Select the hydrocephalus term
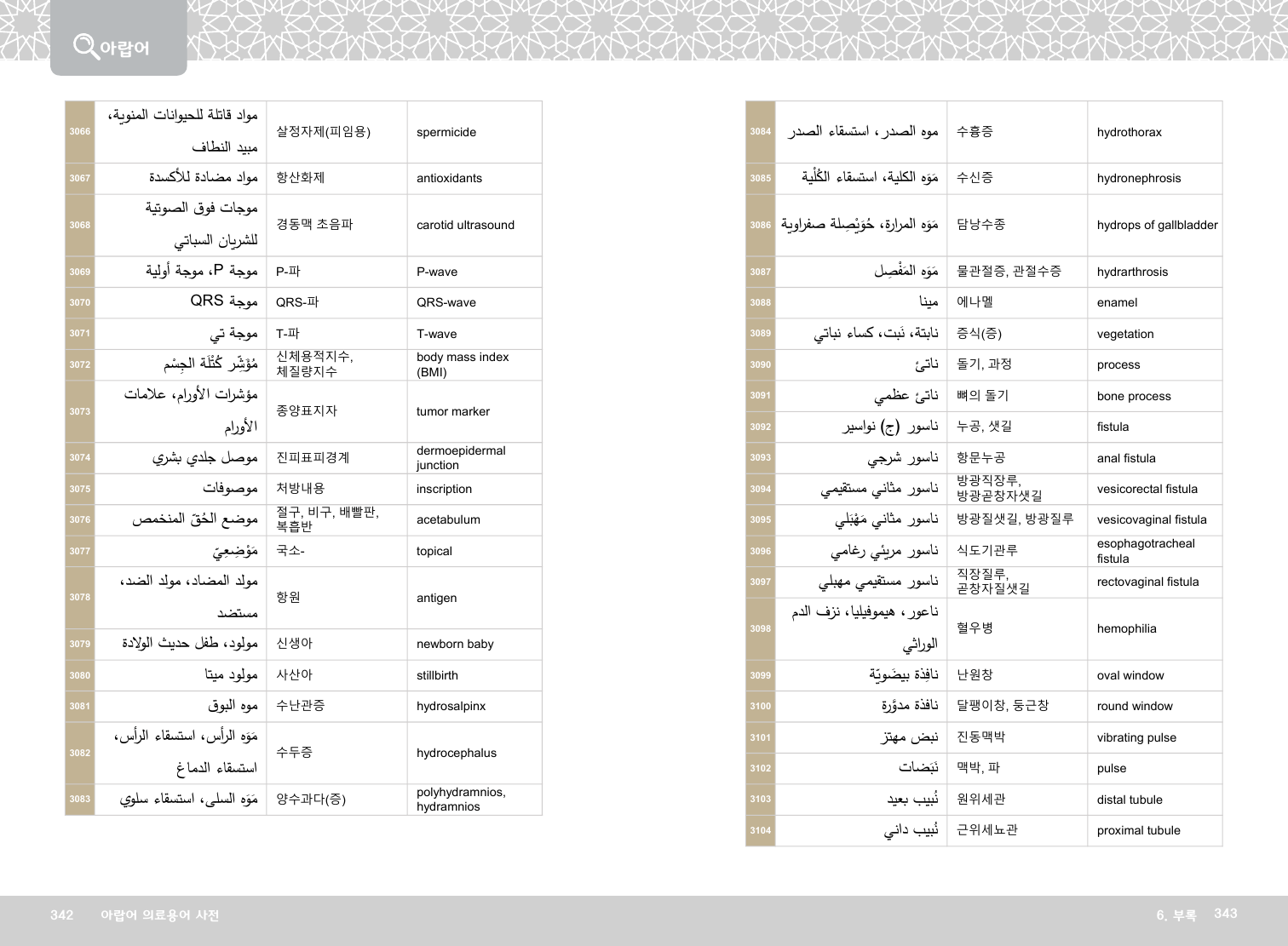Viewport: 1288px width, 946px height. click(457, 754)
